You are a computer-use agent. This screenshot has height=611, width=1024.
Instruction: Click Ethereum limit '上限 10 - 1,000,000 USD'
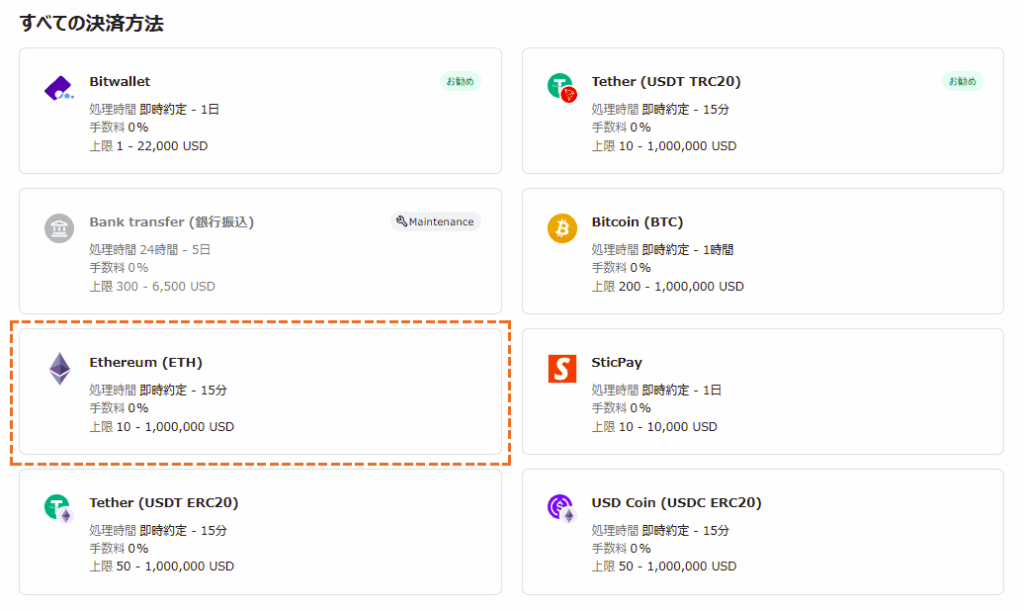pyautogui.click(x=162, y=426)
